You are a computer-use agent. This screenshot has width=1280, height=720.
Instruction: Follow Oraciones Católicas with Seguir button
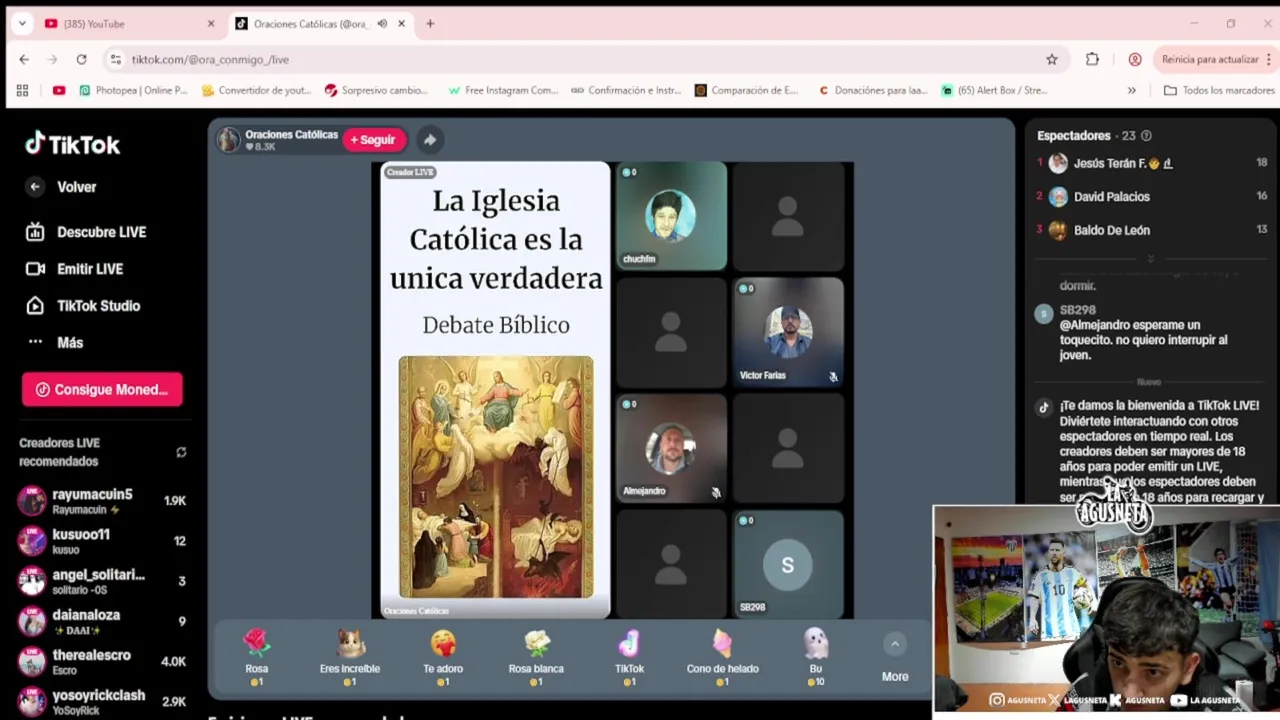372,140
